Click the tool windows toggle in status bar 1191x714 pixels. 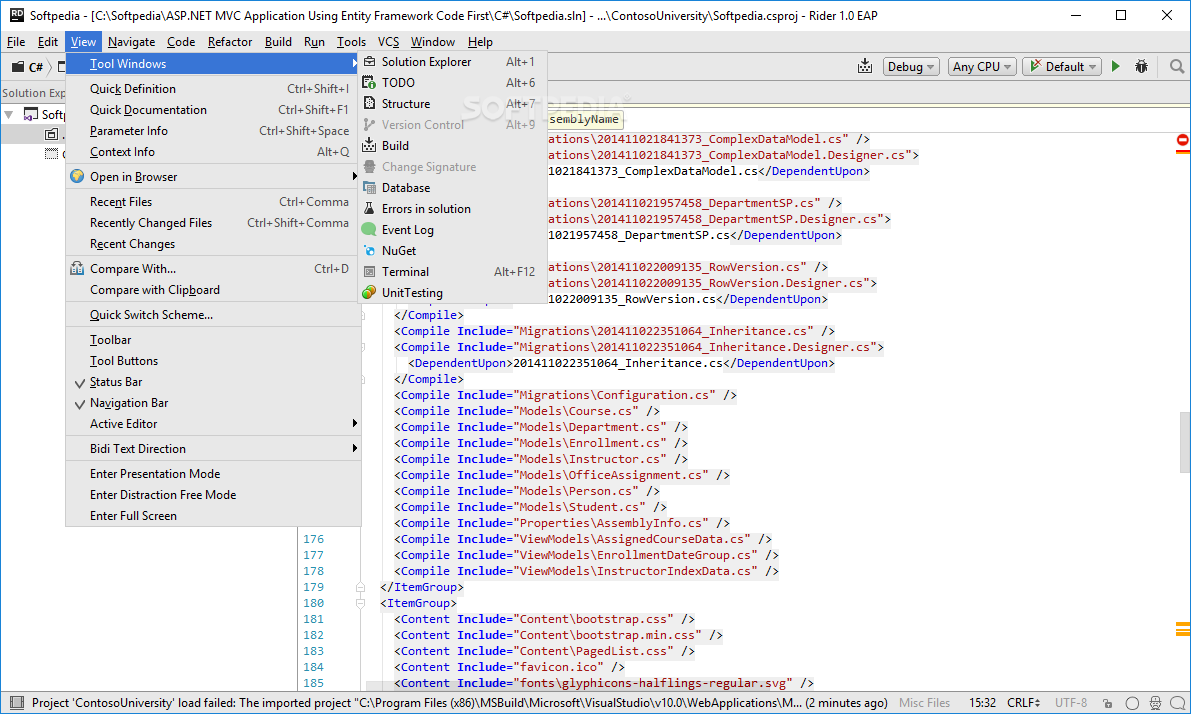(x=17, y=703)
